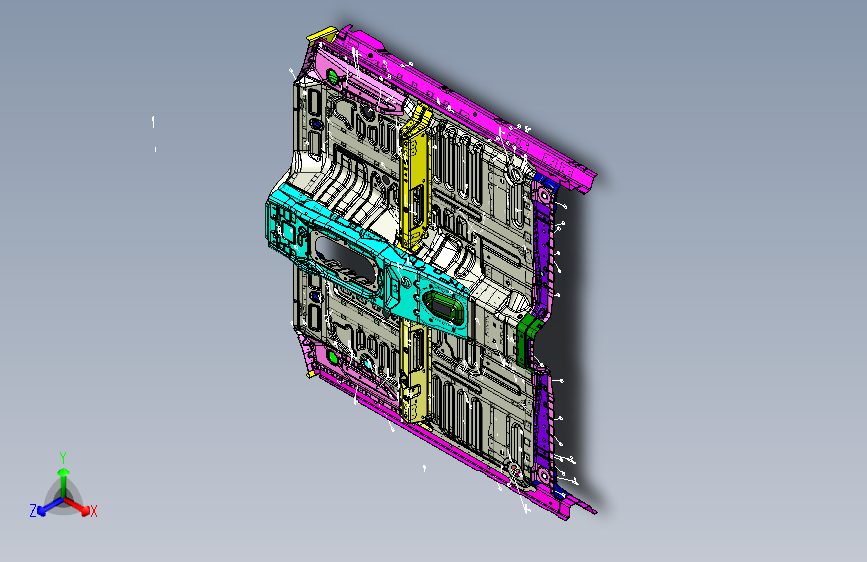The image size is (867, 562).
Task: Select the green round plug near bottom-left corner
Action: (x=333, y=357)
